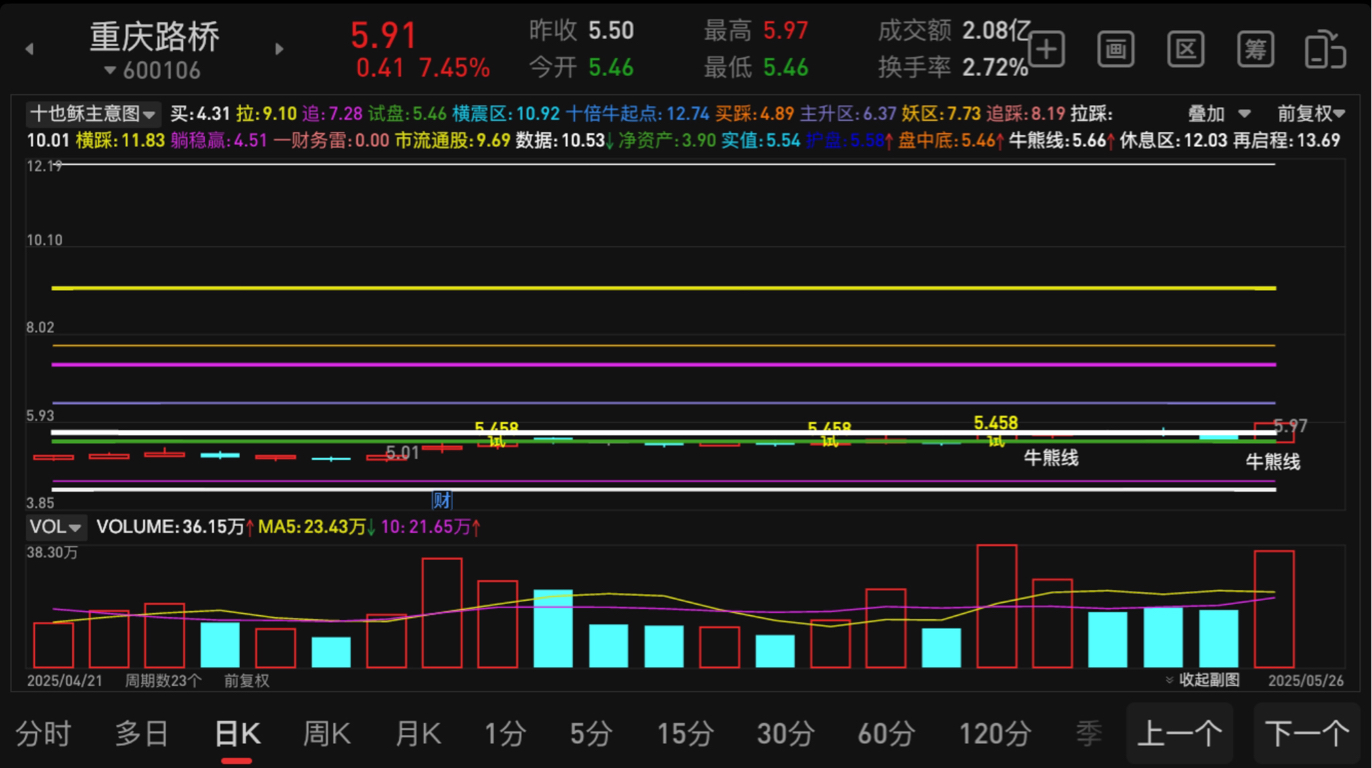Switch to 5分 chart period
Screen dimensions: 1372x768
[590, 734]
